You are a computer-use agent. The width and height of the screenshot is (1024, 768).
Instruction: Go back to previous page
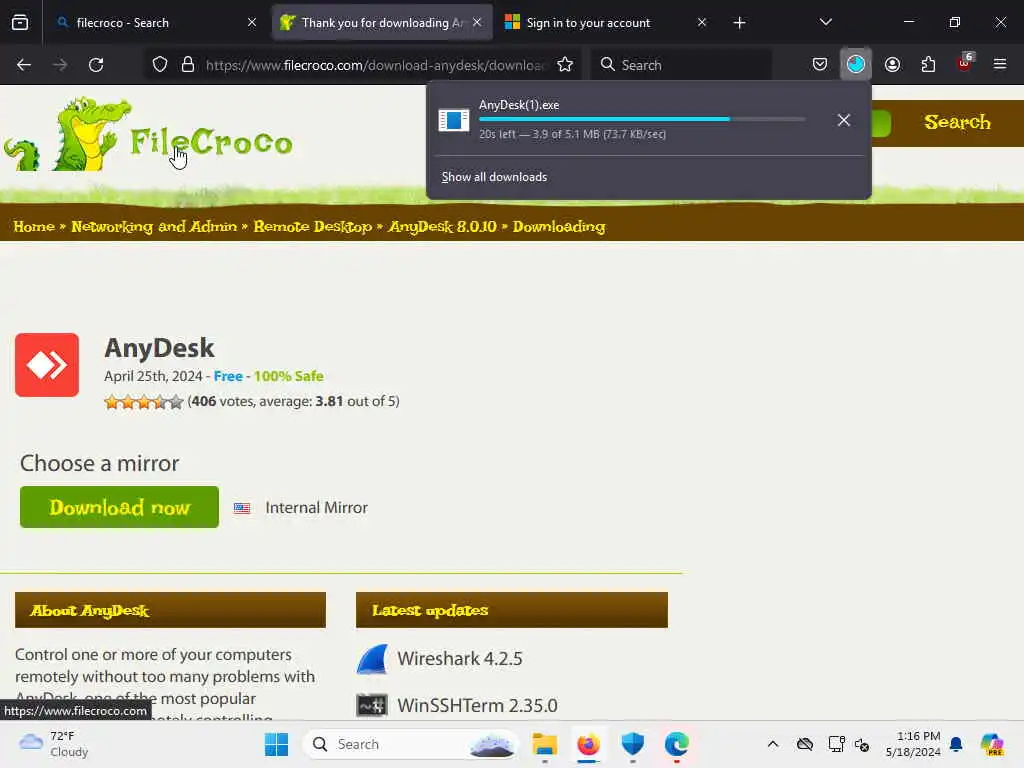point(24,65)
